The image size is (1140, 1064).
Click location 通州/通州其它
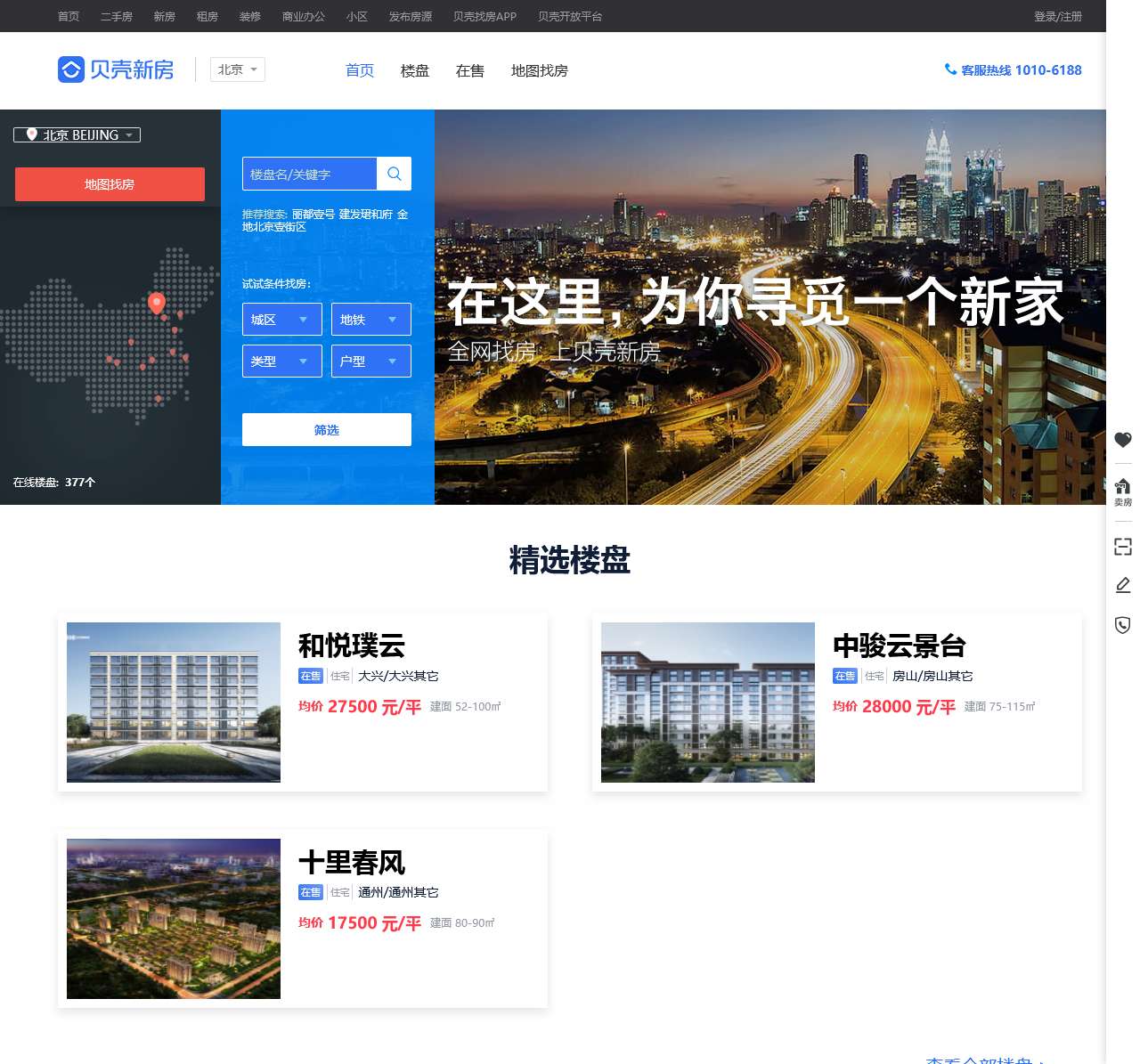(398, 892)
